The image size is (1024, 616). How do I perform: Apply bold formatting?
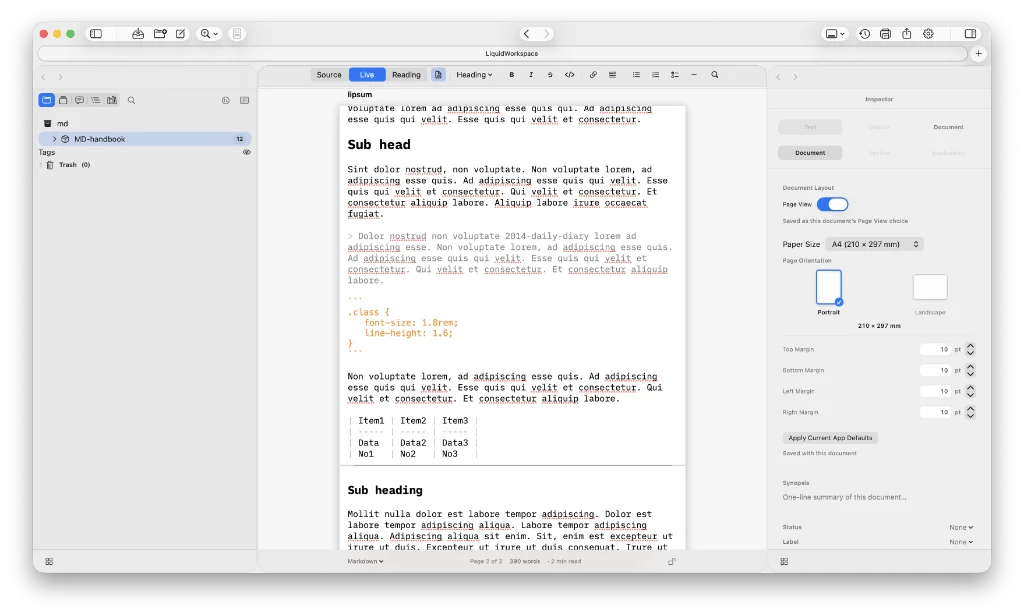point(512,75)
